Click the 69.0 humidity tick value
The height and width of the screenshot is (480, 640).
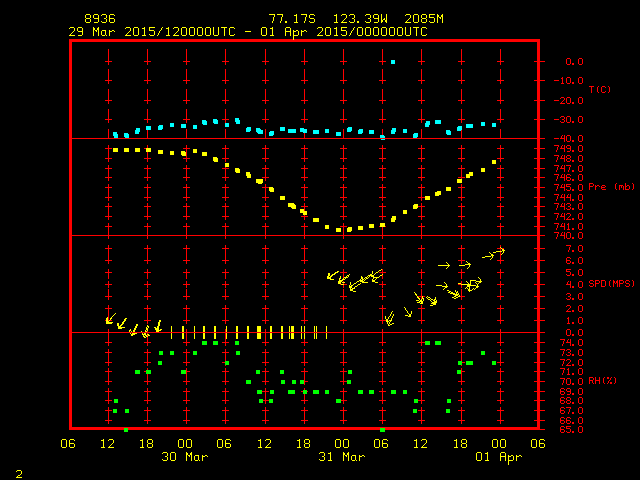coord(571,391)
